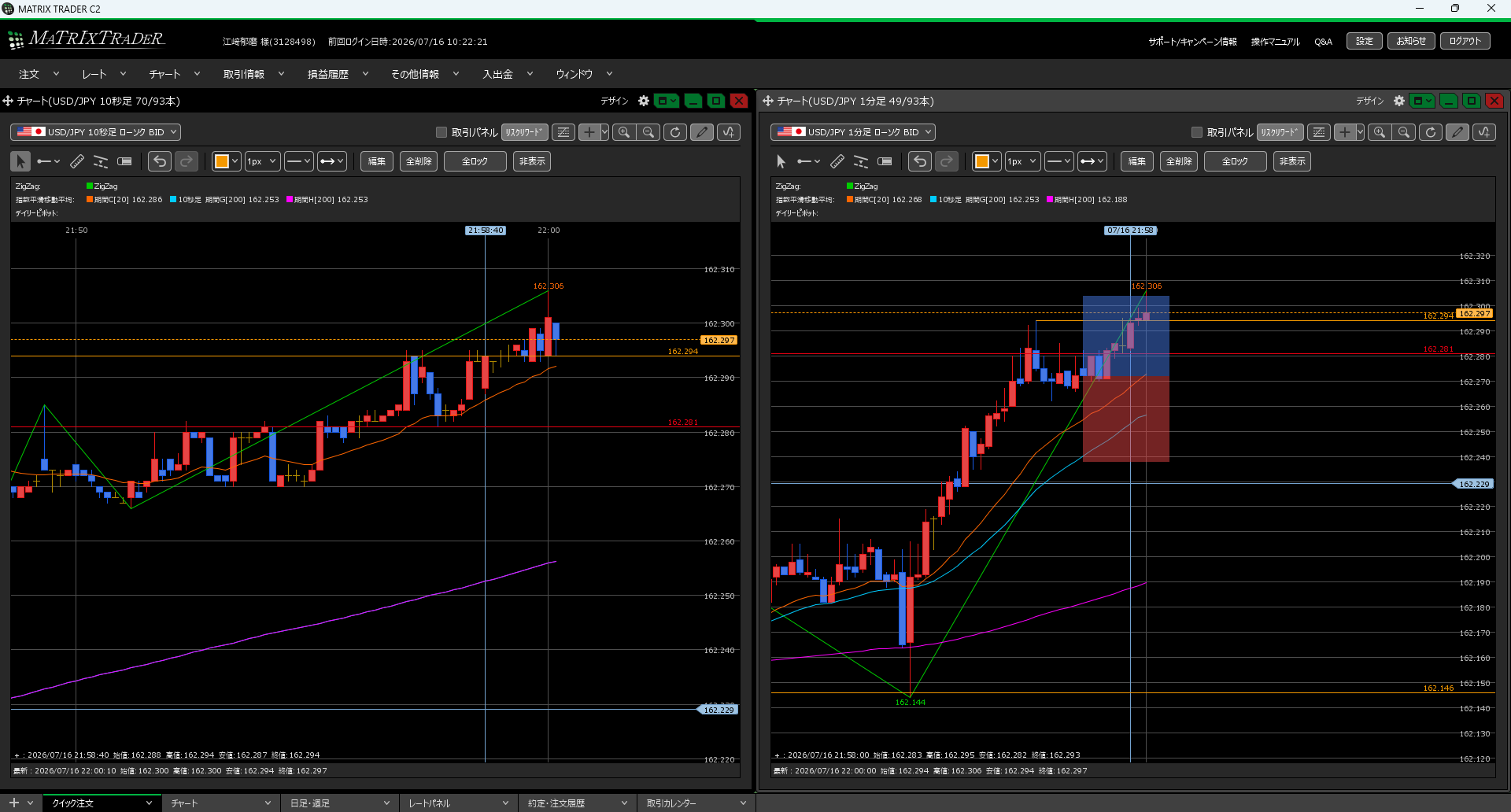Open the 注文 menu
This screenshot has width=1511, height=812.
pos(39,74)
